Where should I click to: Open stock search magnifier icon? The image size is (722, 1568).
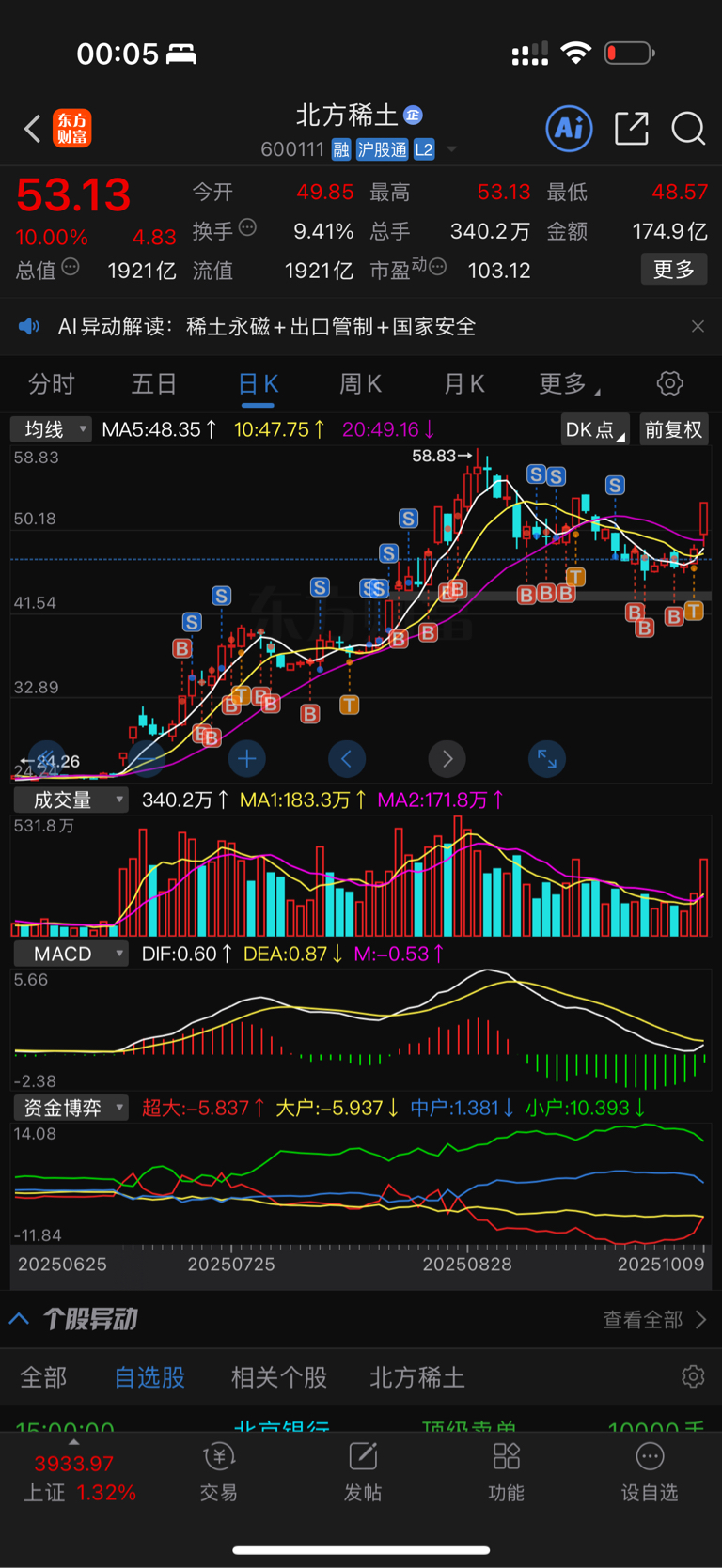688,129
